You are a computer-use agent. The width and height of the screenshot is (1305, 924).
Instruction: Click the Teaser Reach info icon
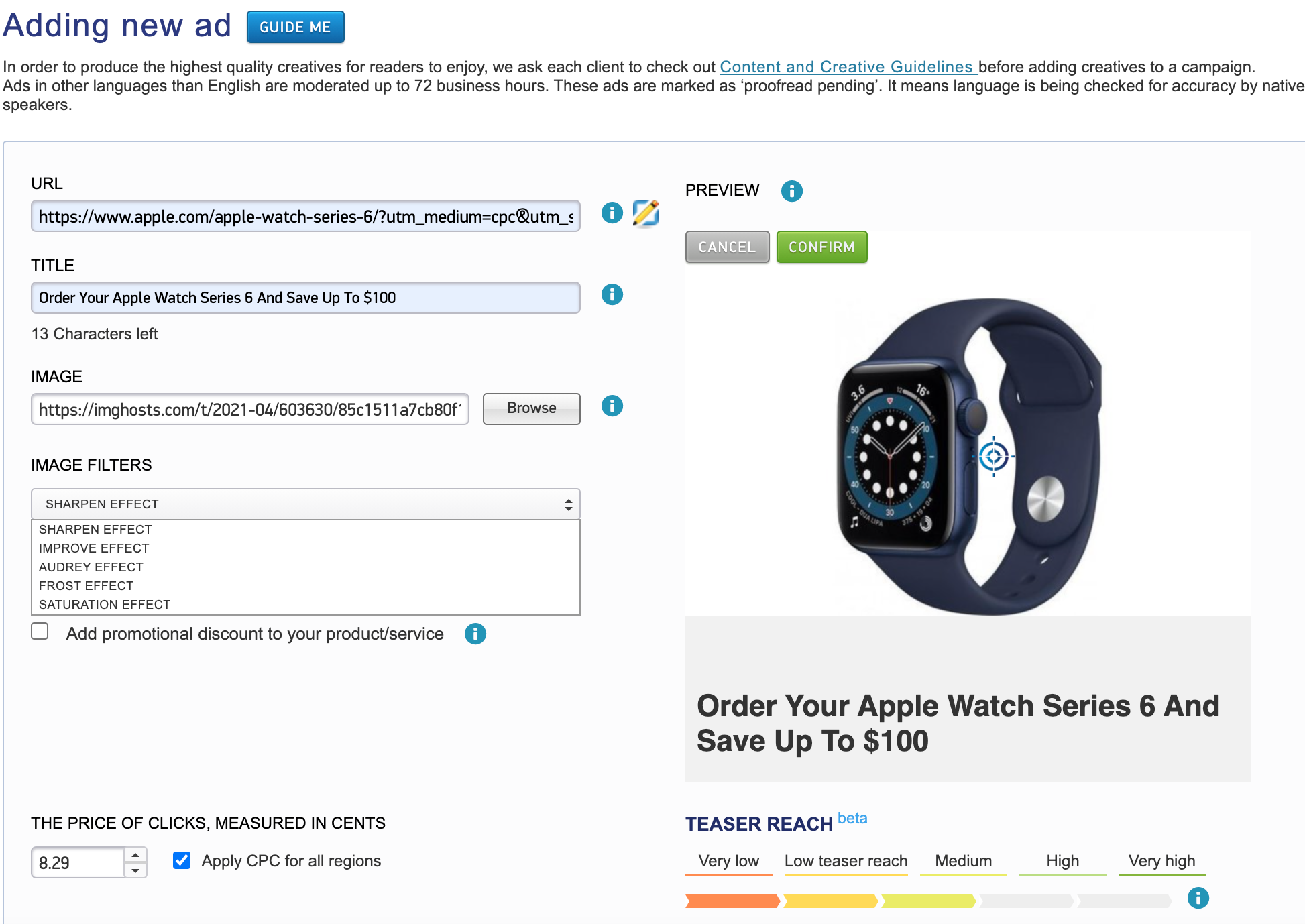click(x=1198, y=898)
